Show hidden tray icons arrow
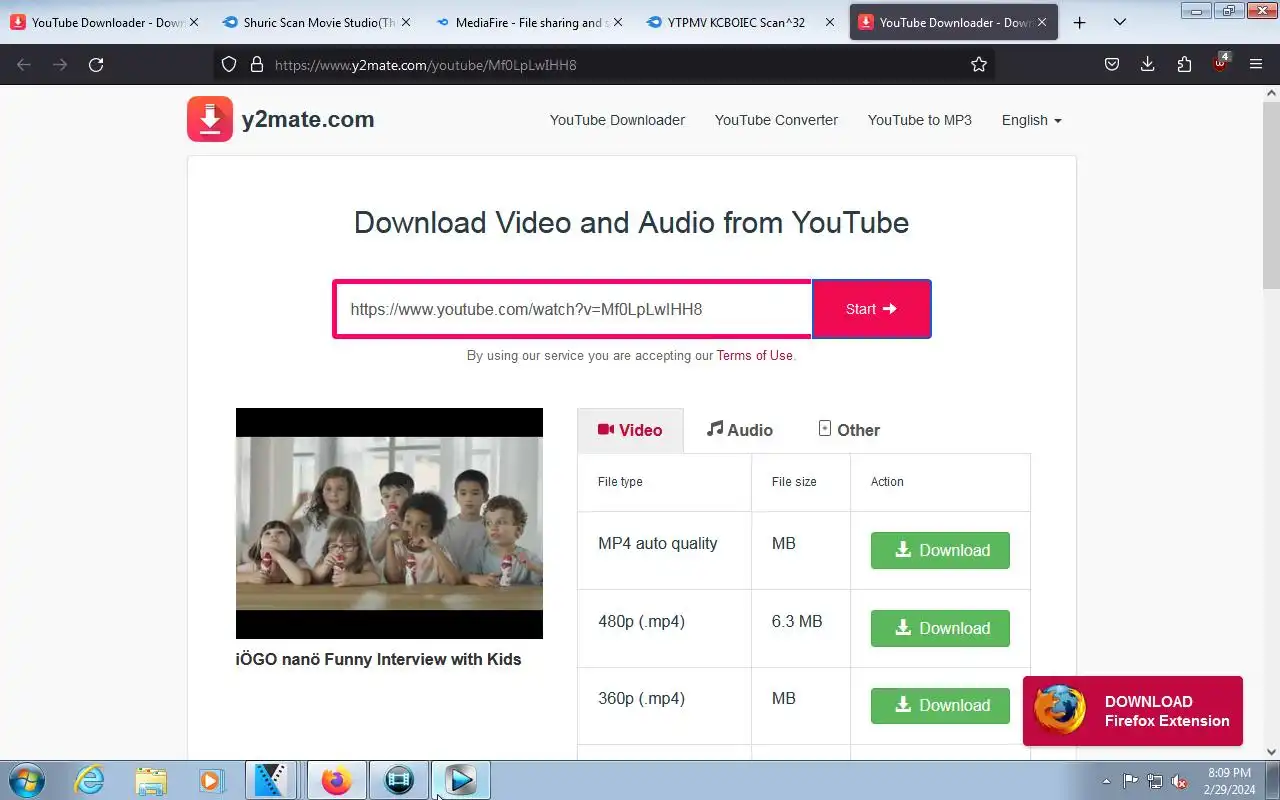 1106,781
